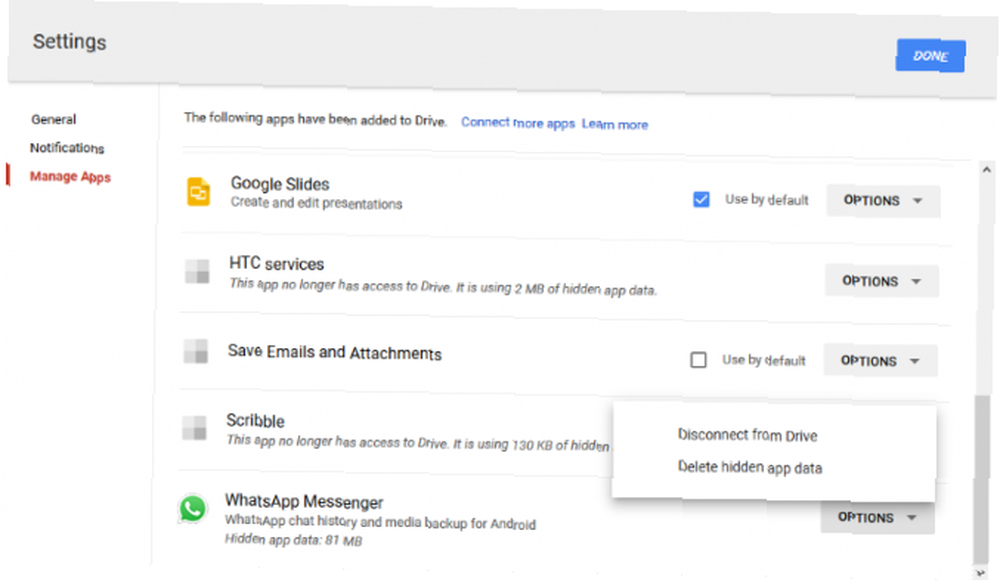The width and height of the screenshot is (1000, 583).
Task: Open Options dropdown for Google Slides
Action: coord(883,200)
